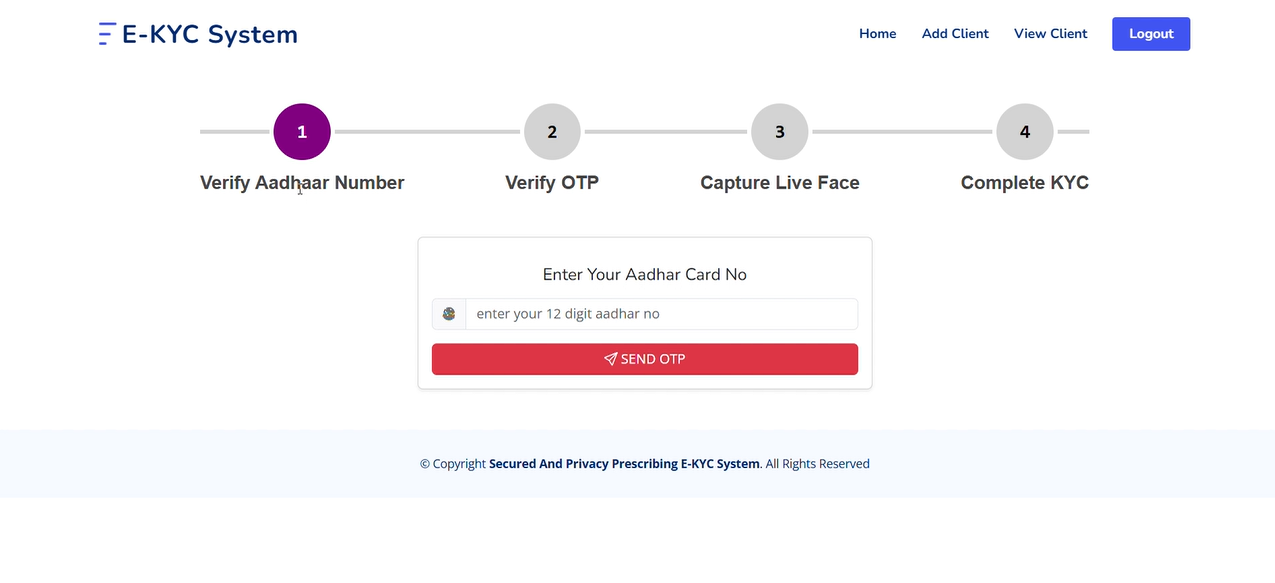Click the Complete KYC step label
1275x583 pixels.
(x=1025, y=183)
